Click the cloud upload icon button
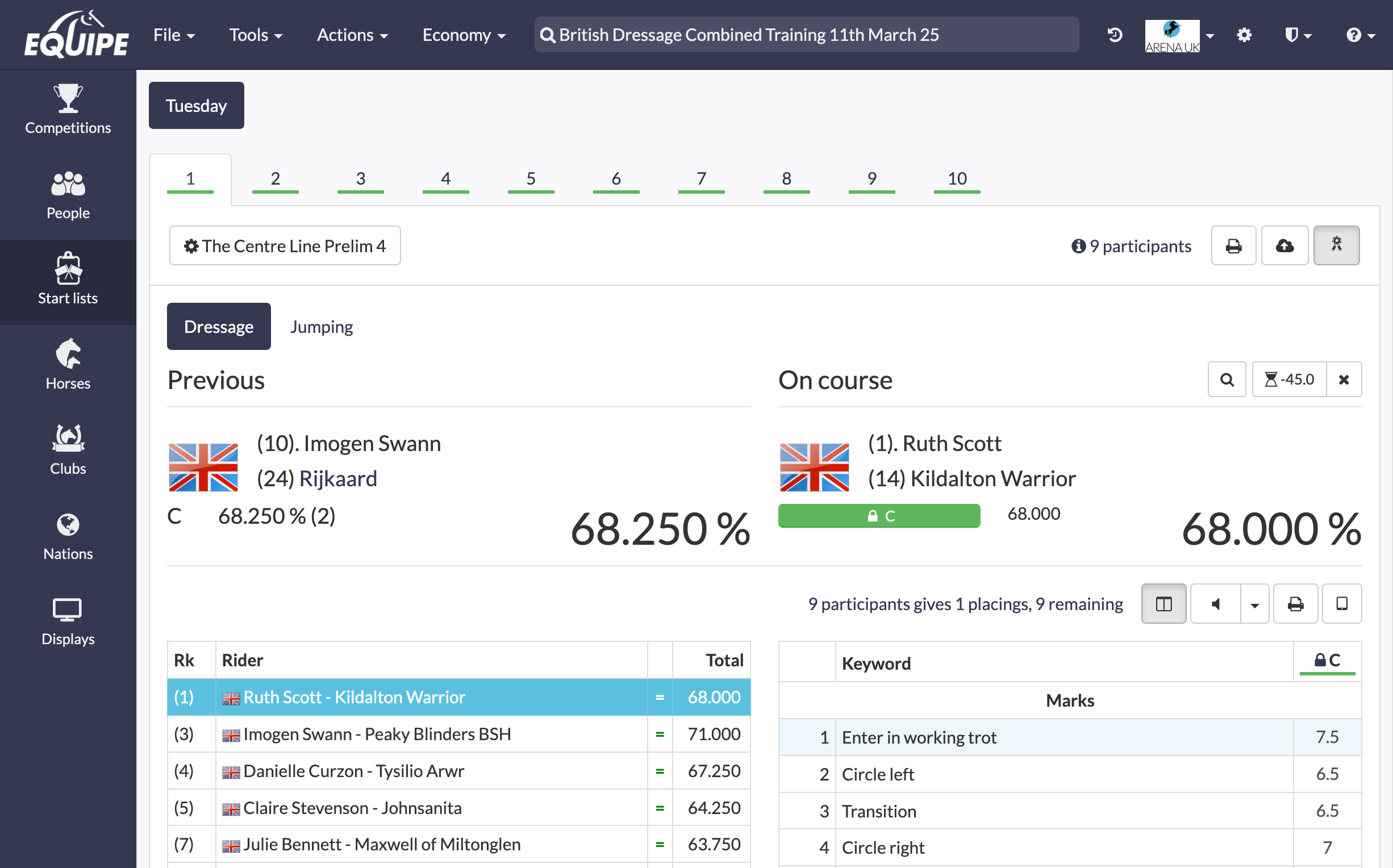Image resolution: width=1393 pixels, height=868 pixels. tap(1284, 245)
